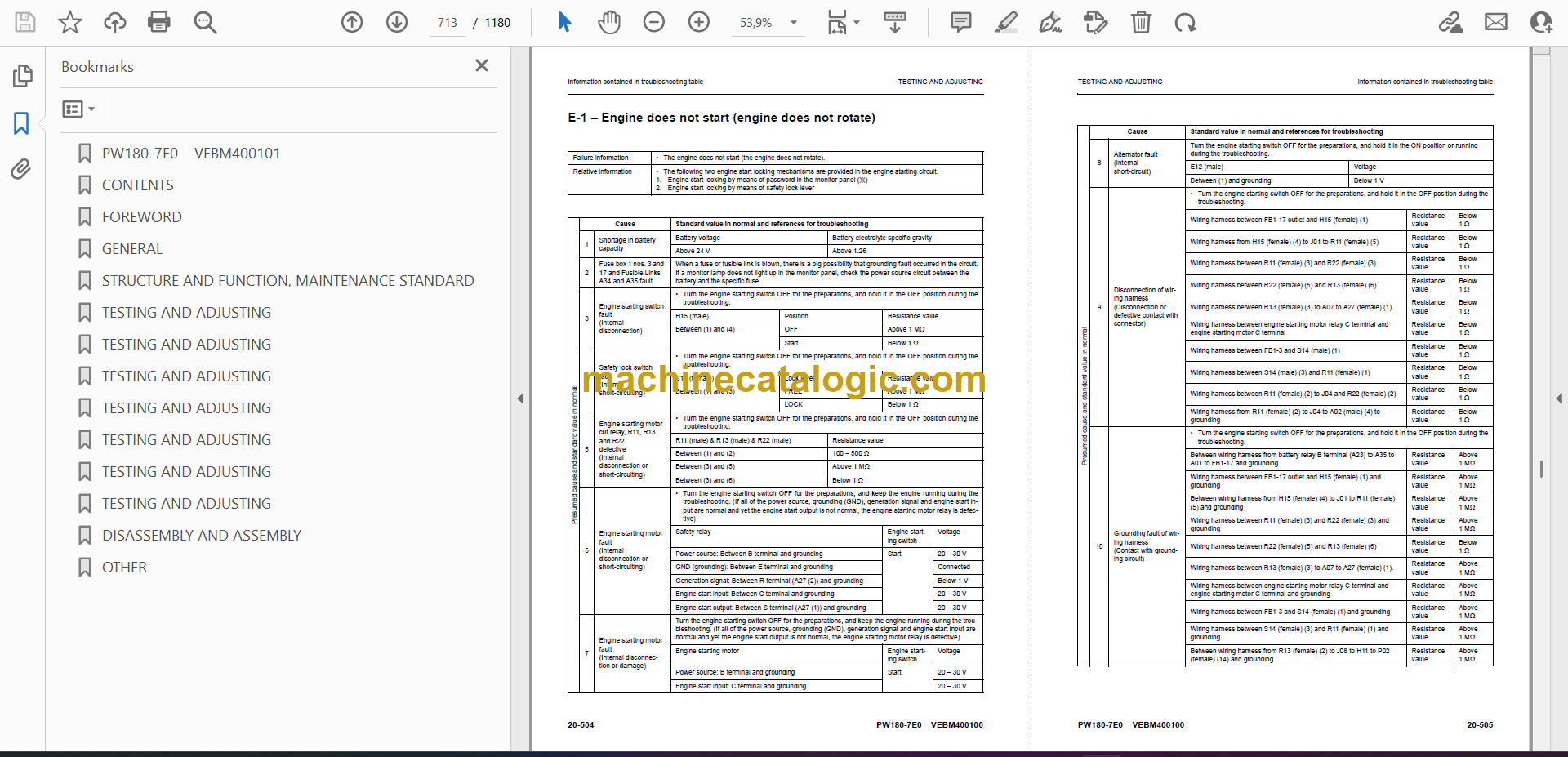Toggle the scrolling mode keyboard icon
This screenshot has width=1568, height=757.
pyautogui.click(x=895, y=22)
